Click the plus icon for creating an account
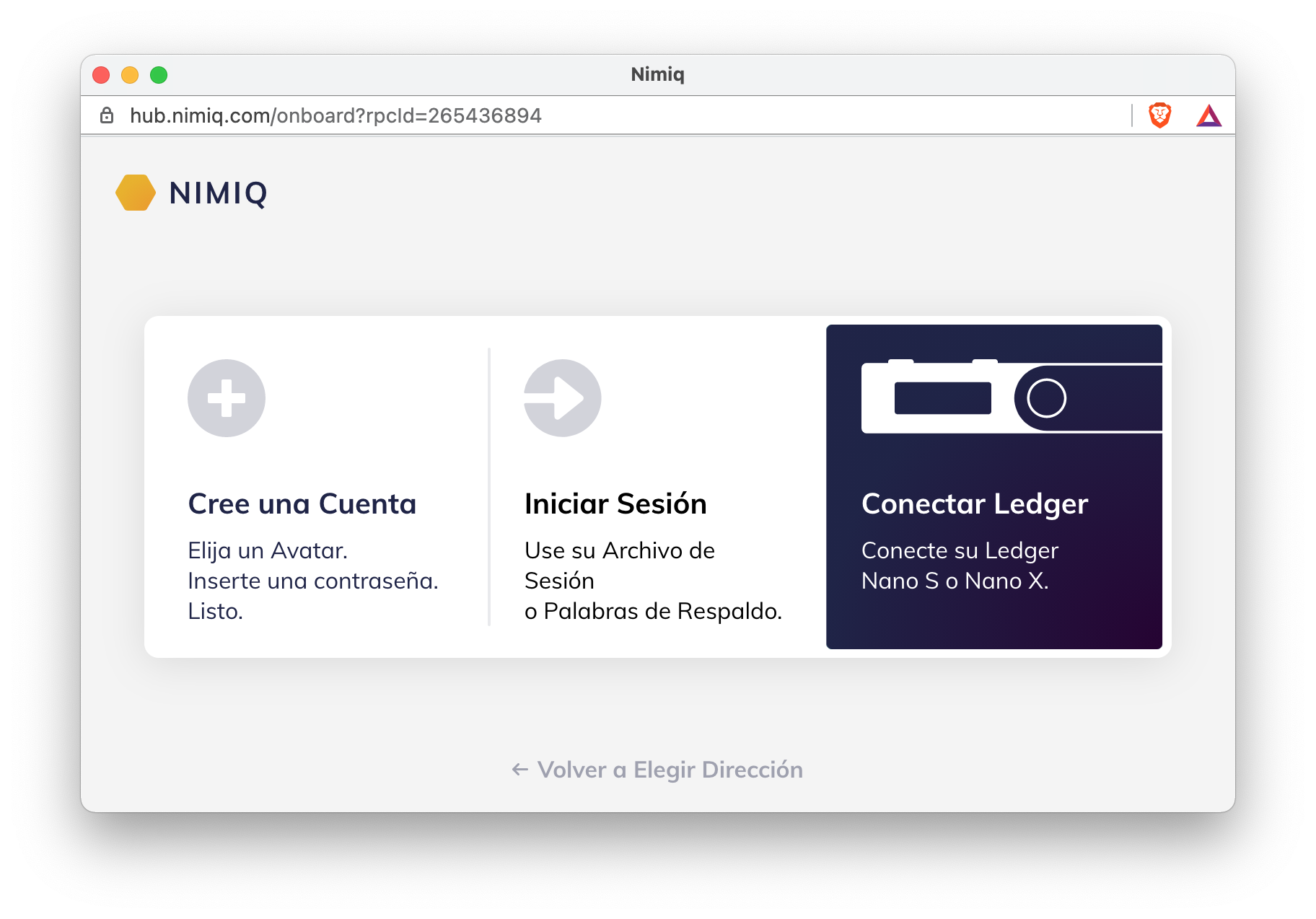 (x=227, y=398)
